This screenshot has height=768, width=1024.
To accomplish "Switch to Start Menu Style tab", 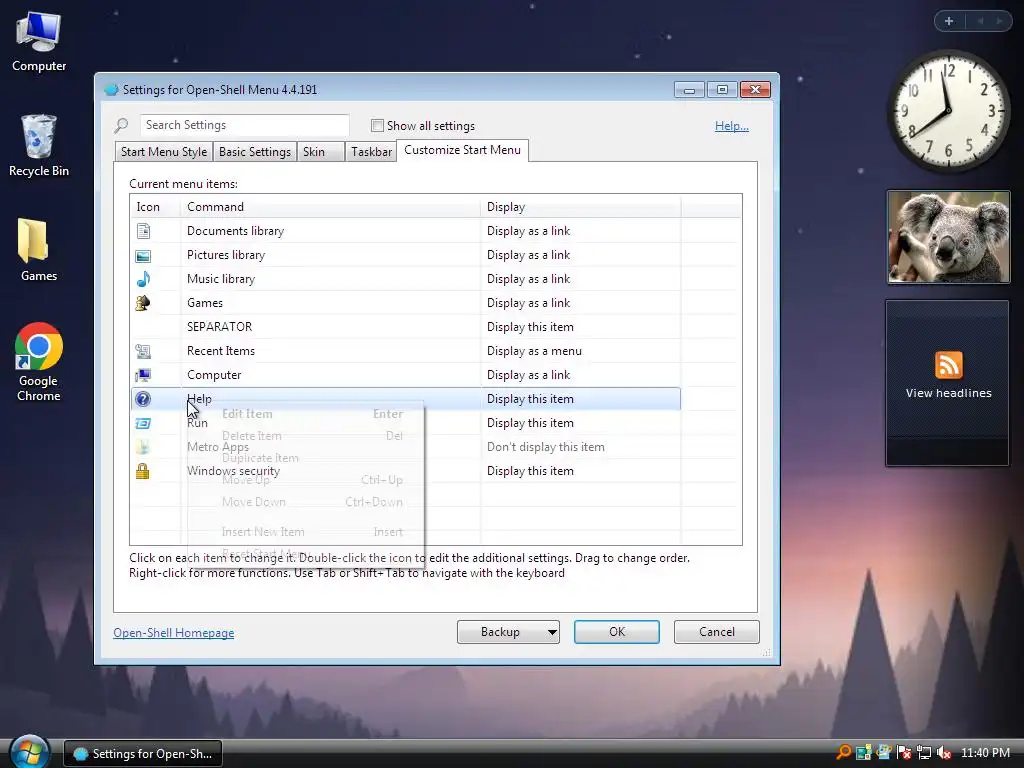I will [163, 152].
